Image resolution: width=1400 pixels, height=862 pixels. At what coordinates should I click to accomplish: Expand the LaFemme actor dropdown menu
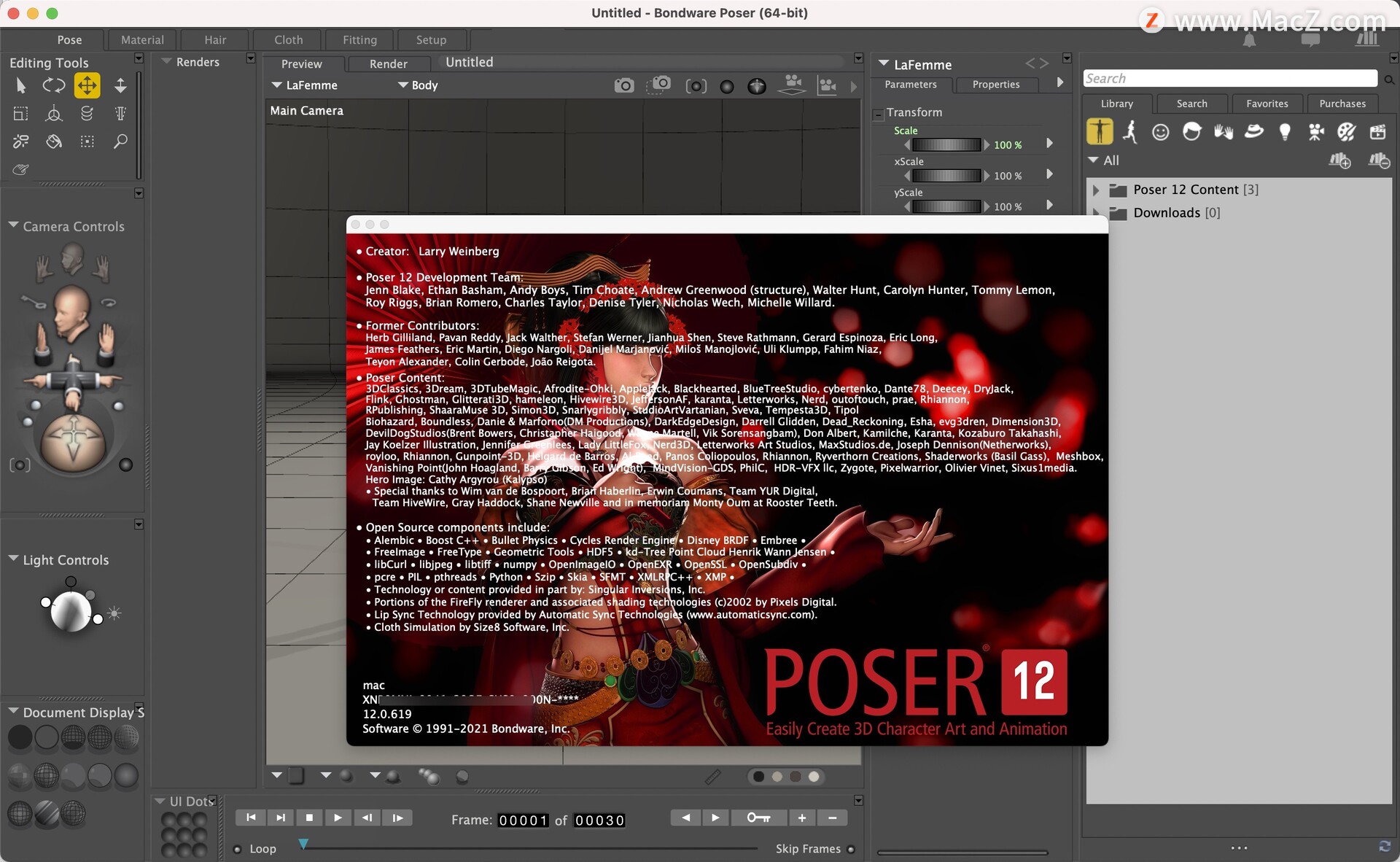(x=303, y=84)
